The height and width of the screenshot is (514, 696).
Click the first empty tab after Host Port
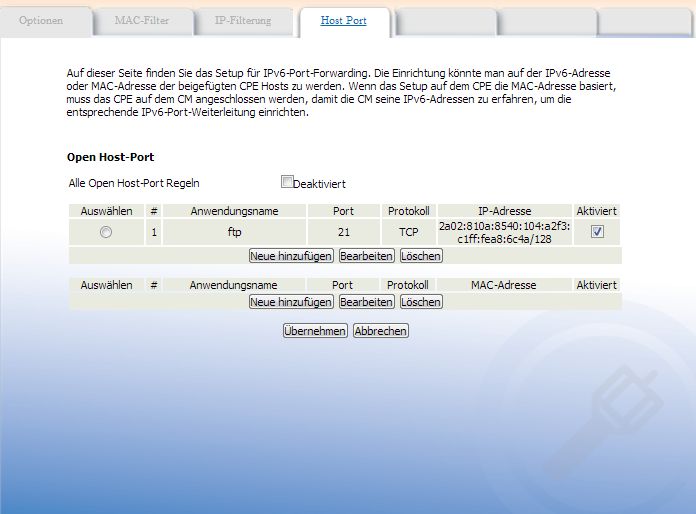coord(445,21)
